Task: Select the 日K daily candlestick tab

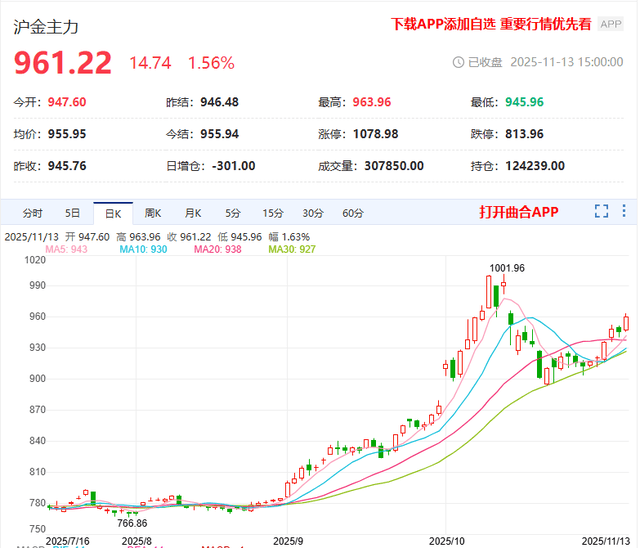Action: coord(111,213)
